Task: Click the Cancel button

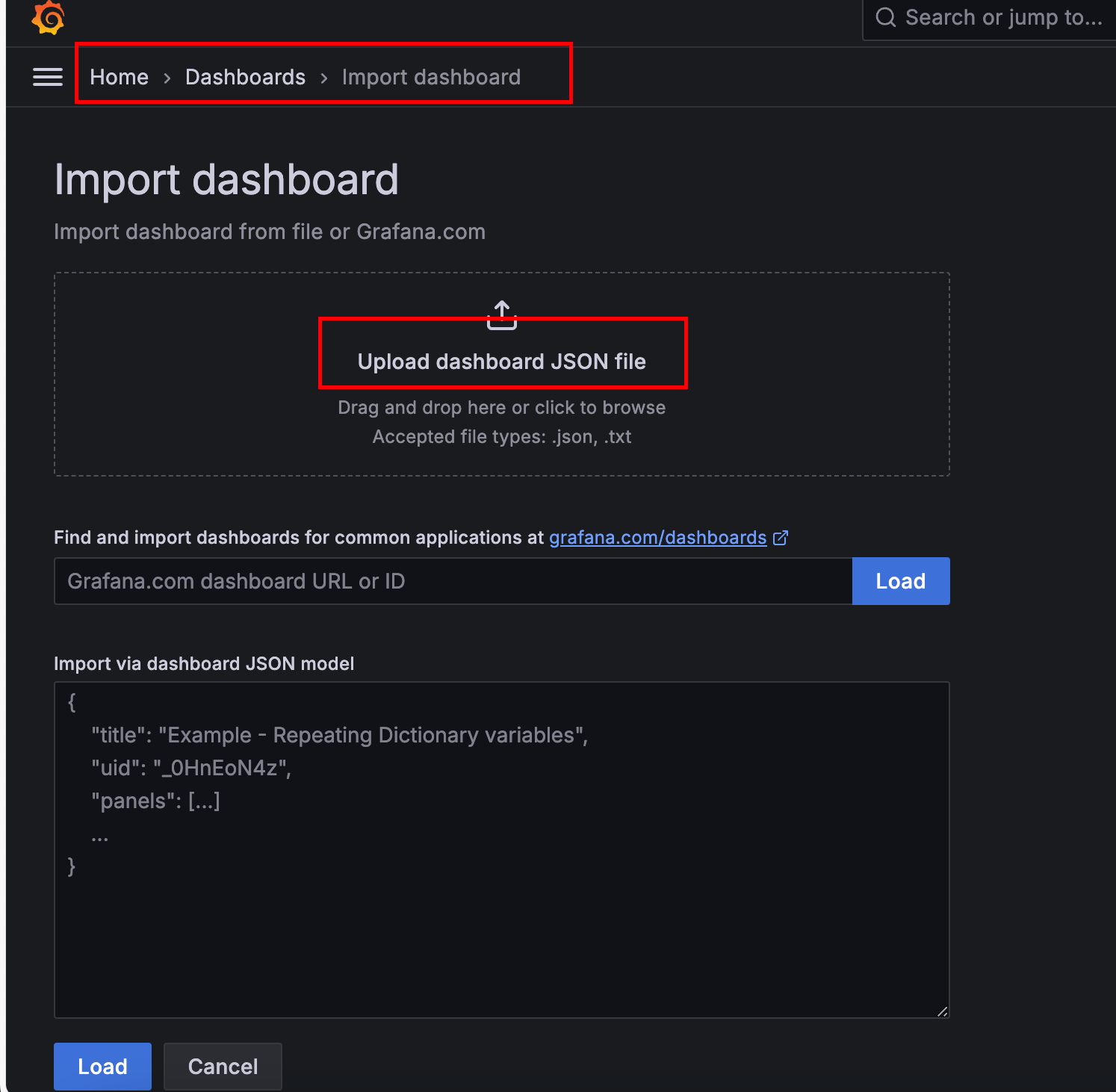Action: (x=223, y=1067)
